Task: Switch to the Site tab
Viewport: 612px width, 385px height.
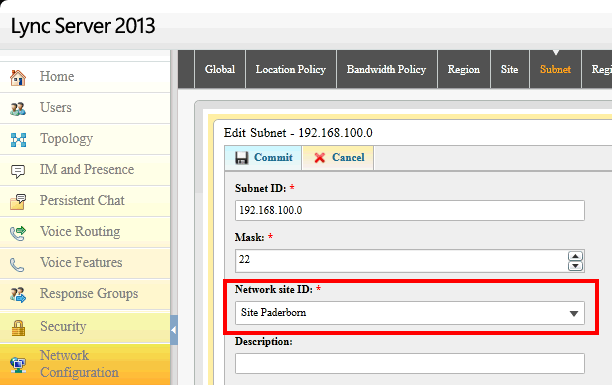Action: pyautogui.click(x=510, y=69)
